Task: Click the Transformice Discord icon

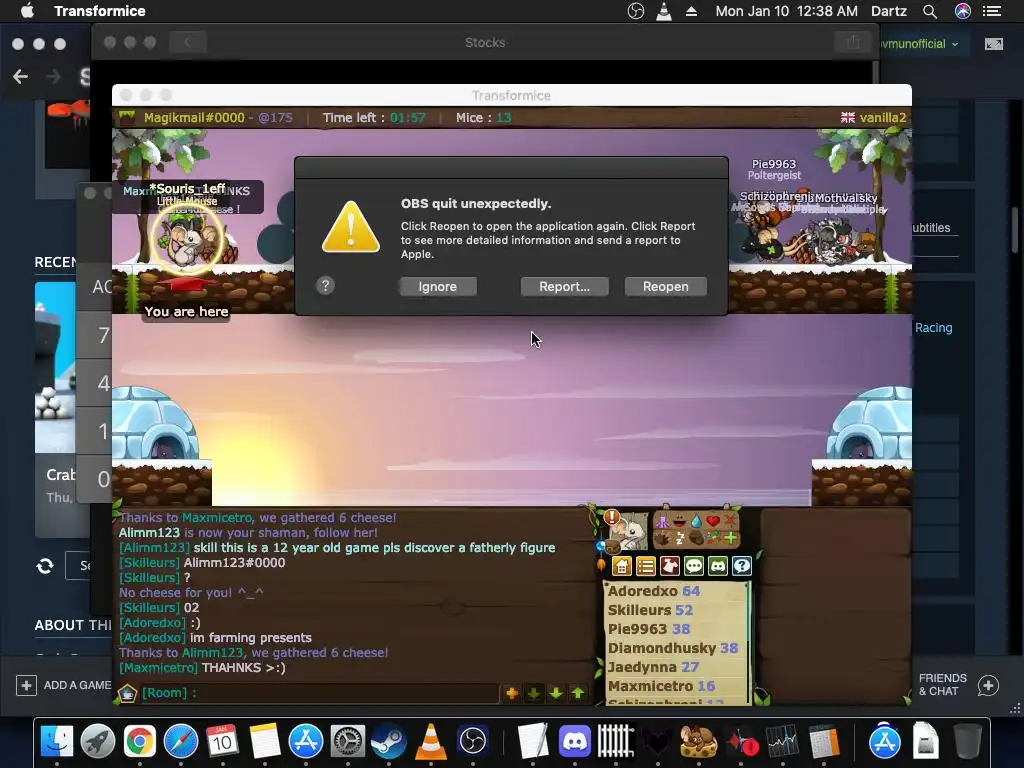Action: coord(718,566)
